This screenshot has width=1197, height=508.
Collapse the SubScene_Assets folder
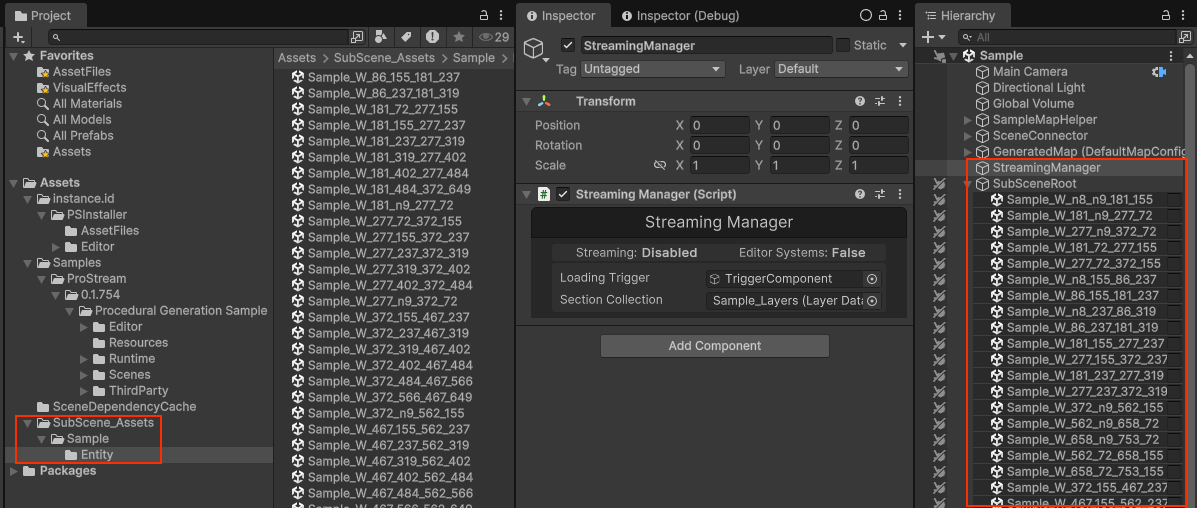point(27,422)
